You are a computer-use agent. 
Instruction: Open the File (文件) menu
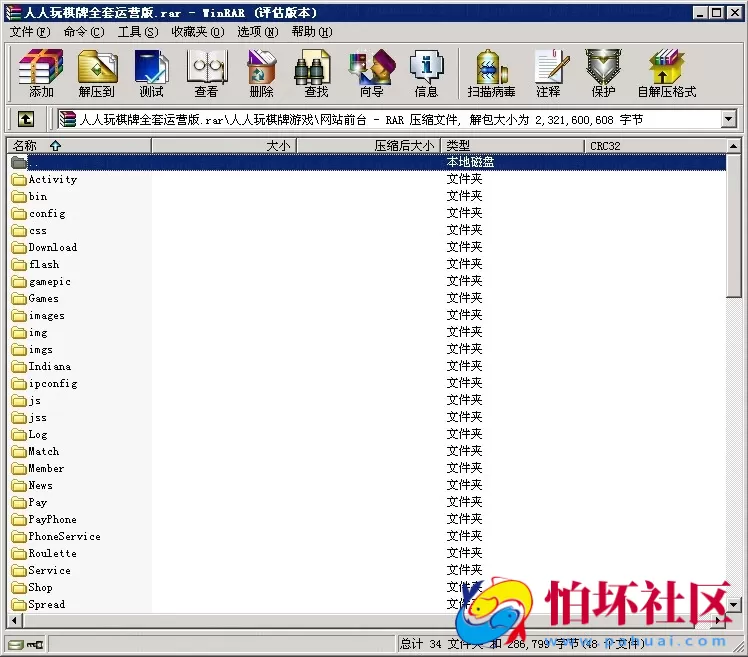click(x=30, y=32)
